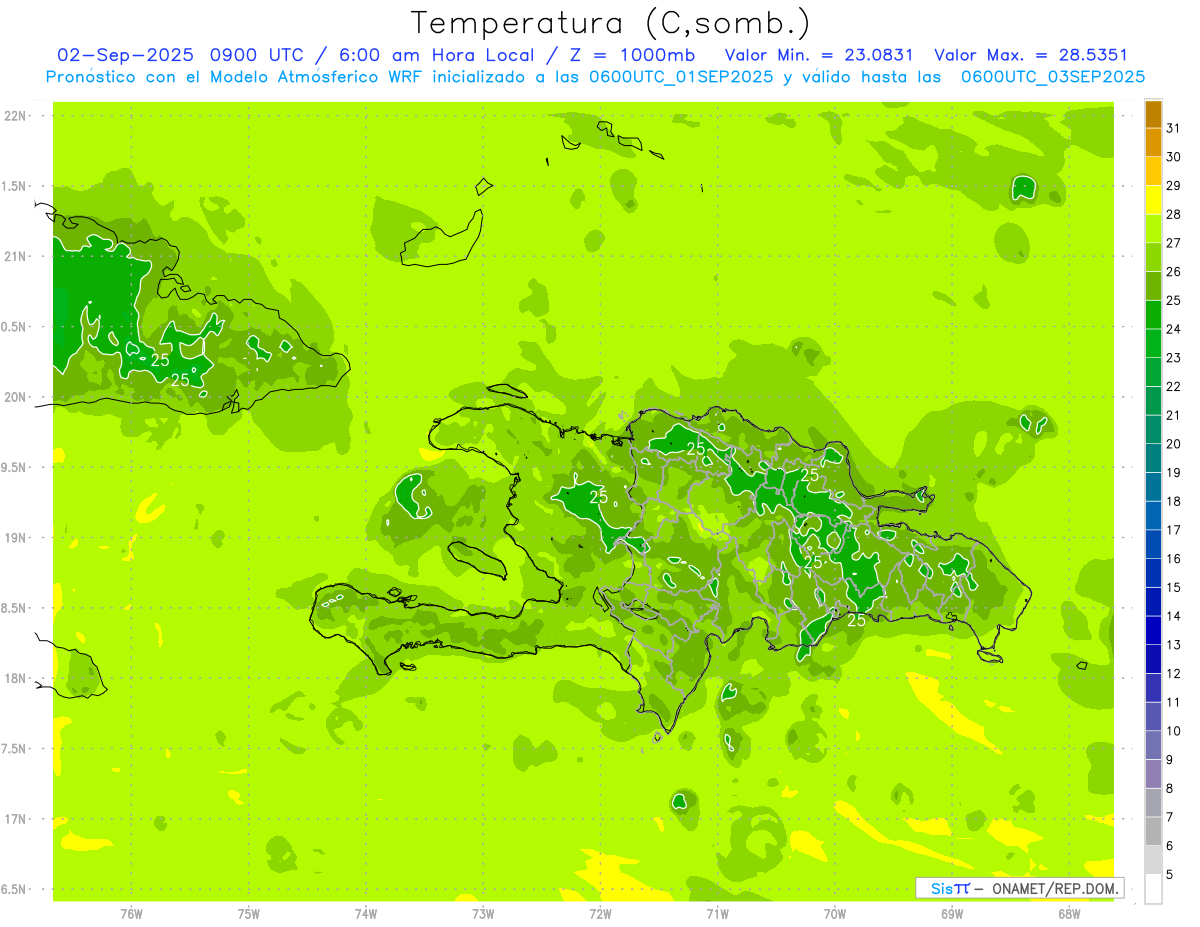This screenshot has width=1200, height=927.
Task: Click the legend scale value 28
Action: pyautogui.click(x=1174, y=215)
